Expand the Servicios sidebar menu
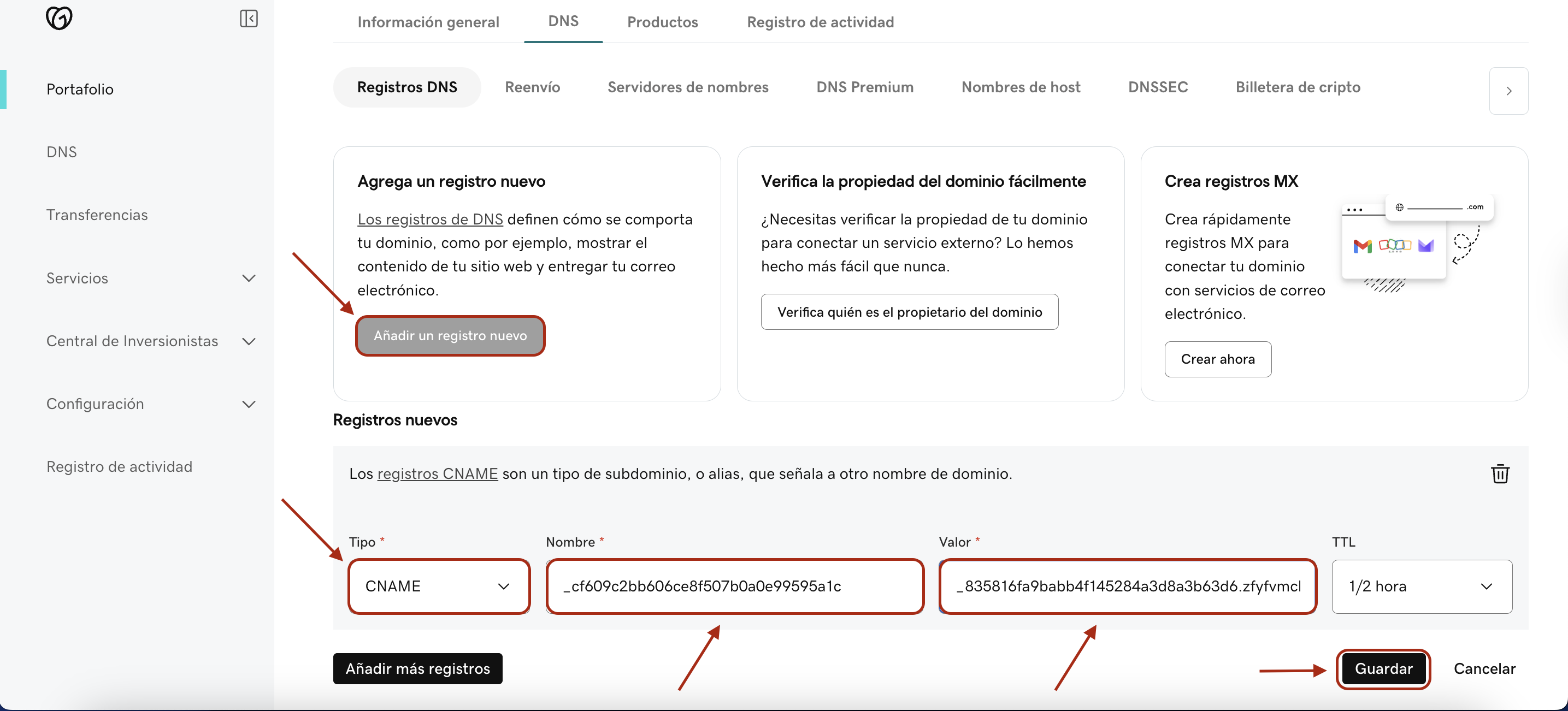The image size is (1568, 711). [x=249, y=279]
